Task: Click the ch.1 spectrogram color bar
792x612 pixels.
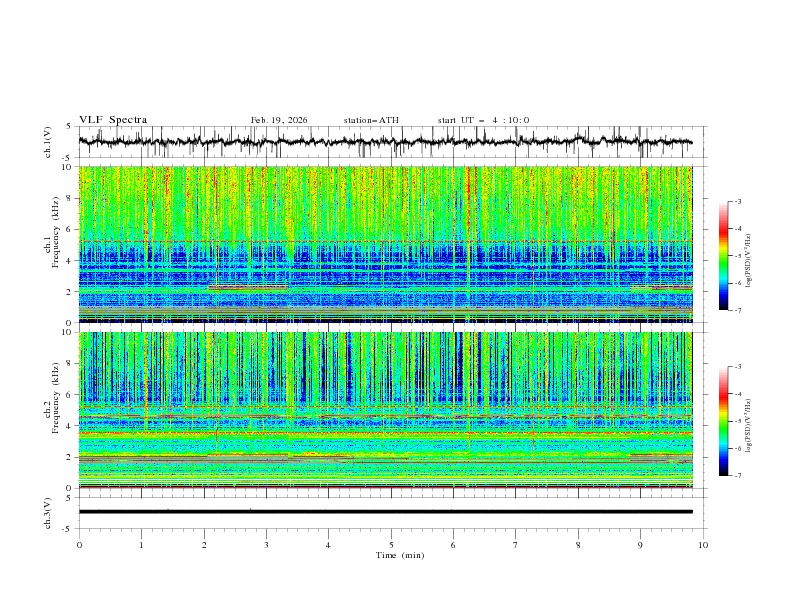Action: click(x=724, y=256)
